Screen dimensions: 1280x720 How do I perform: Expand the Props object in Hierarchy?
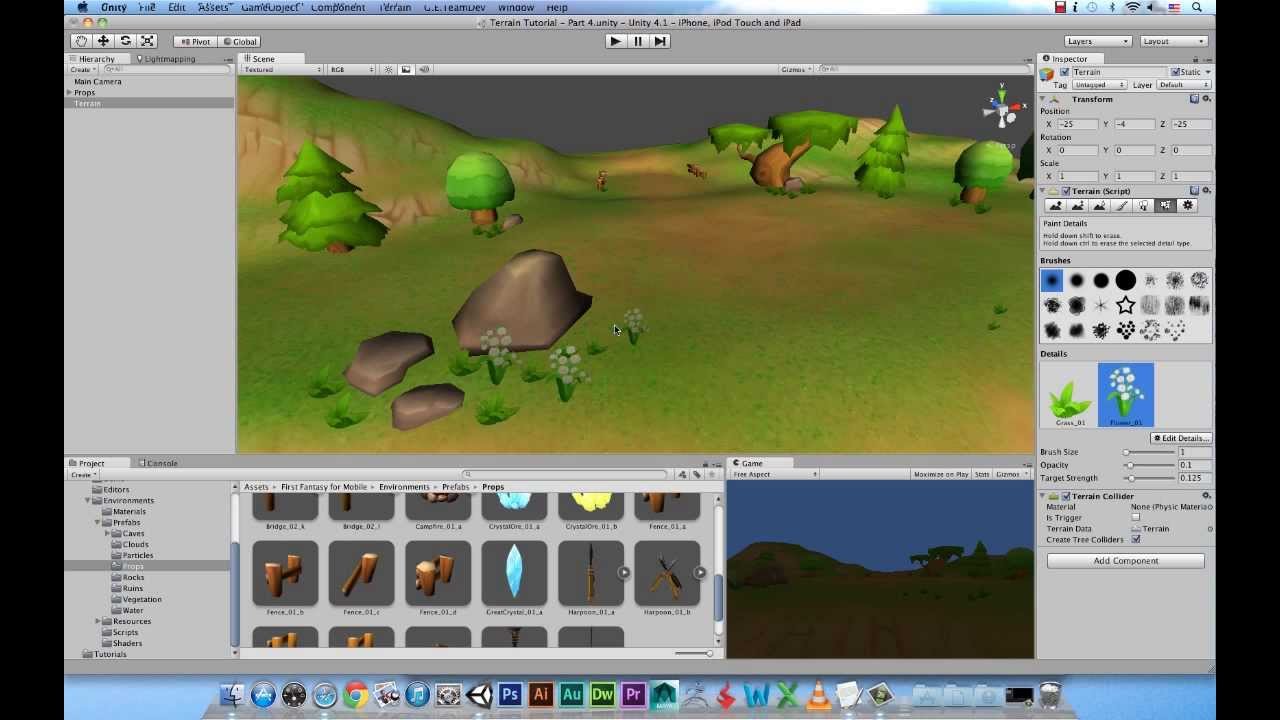pyautogui.click(x=69, y=93)
